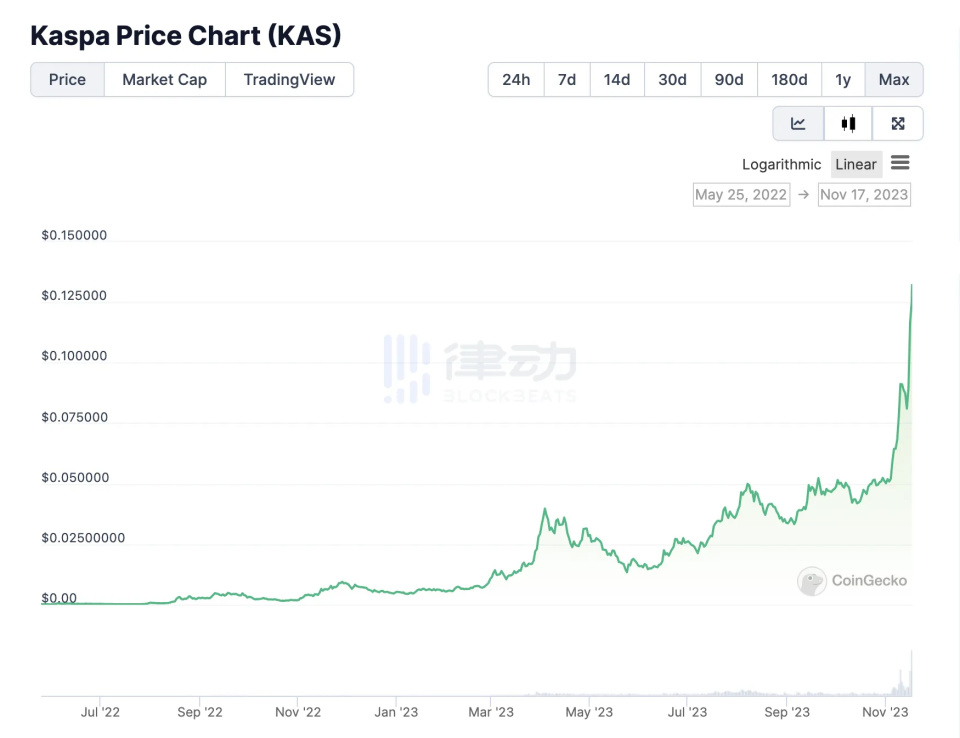Click the CoinGecko gecko mascot icon
The image size is (960, 738).
click(810, 581)
